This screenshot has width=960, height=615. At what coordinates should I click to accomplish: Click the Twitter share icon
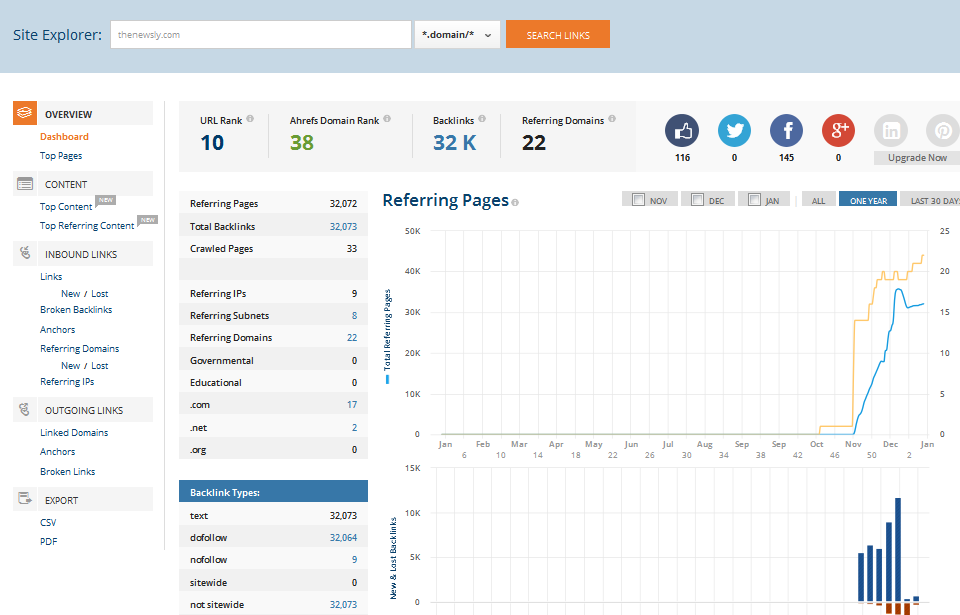coord(734,130)
